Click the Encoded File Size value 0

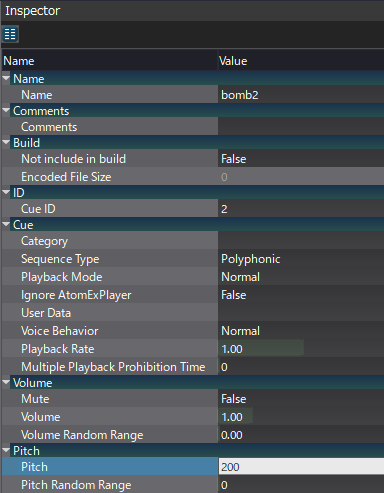[x=301, y=177]
